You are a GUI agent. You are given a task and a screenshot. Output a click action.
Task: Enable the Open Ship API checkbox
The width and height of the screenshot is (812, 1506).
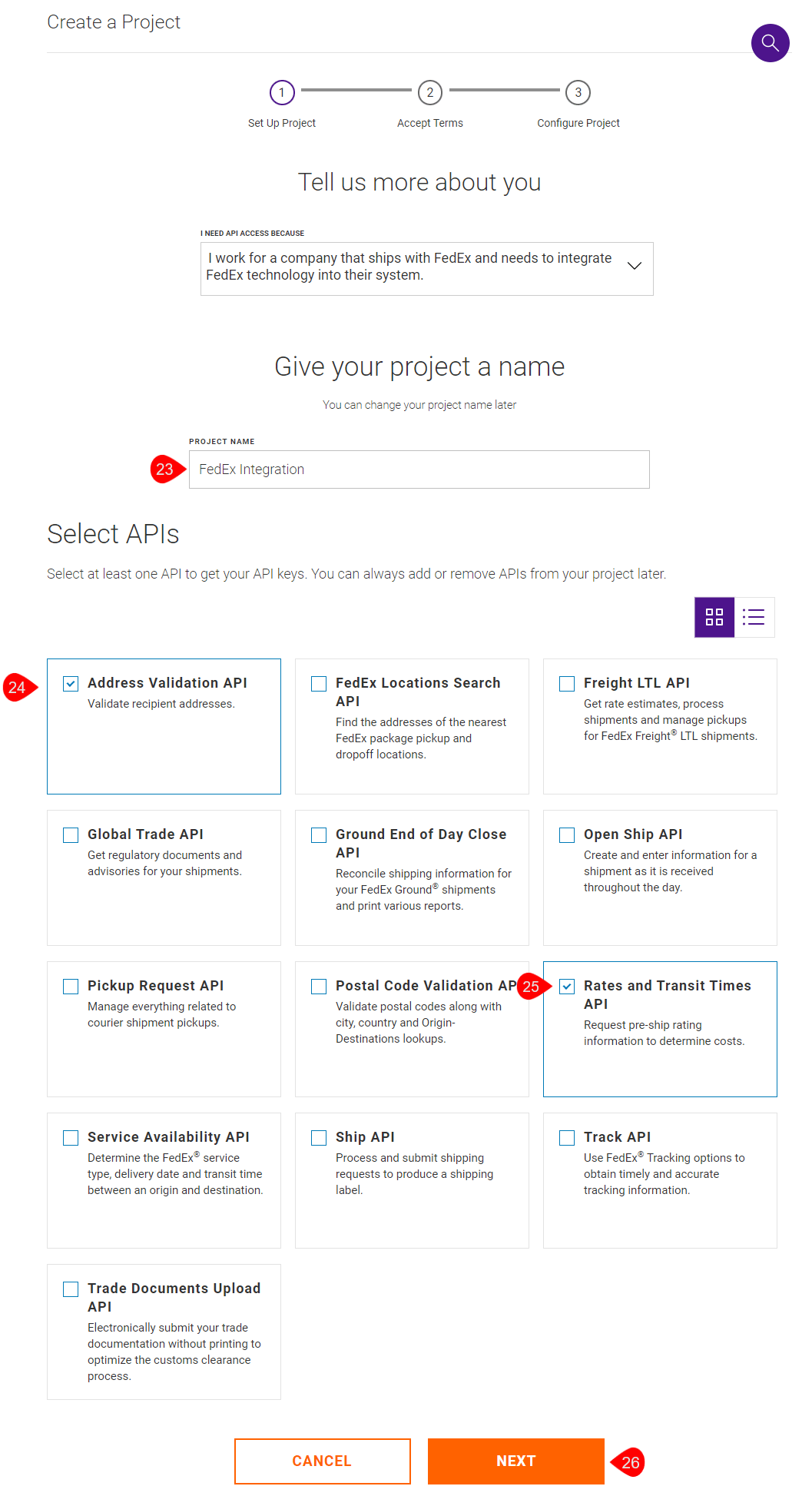(x=567, y=835)
